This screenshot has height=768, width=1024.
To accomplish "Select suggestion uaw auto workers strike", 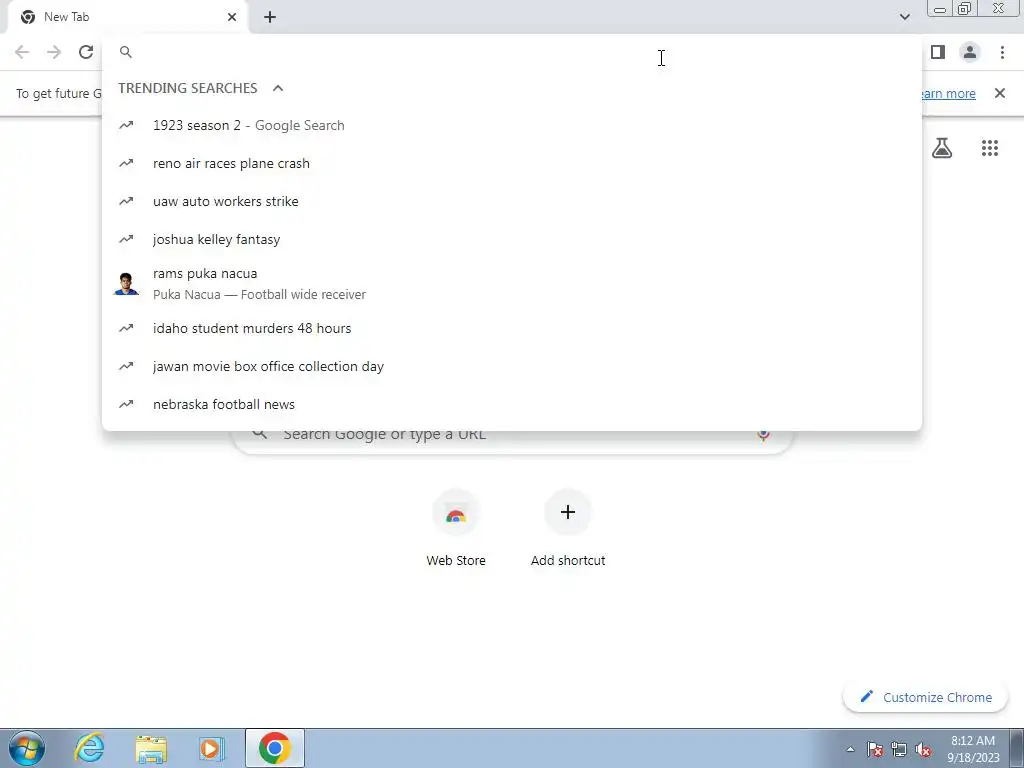I will (512, 201).
